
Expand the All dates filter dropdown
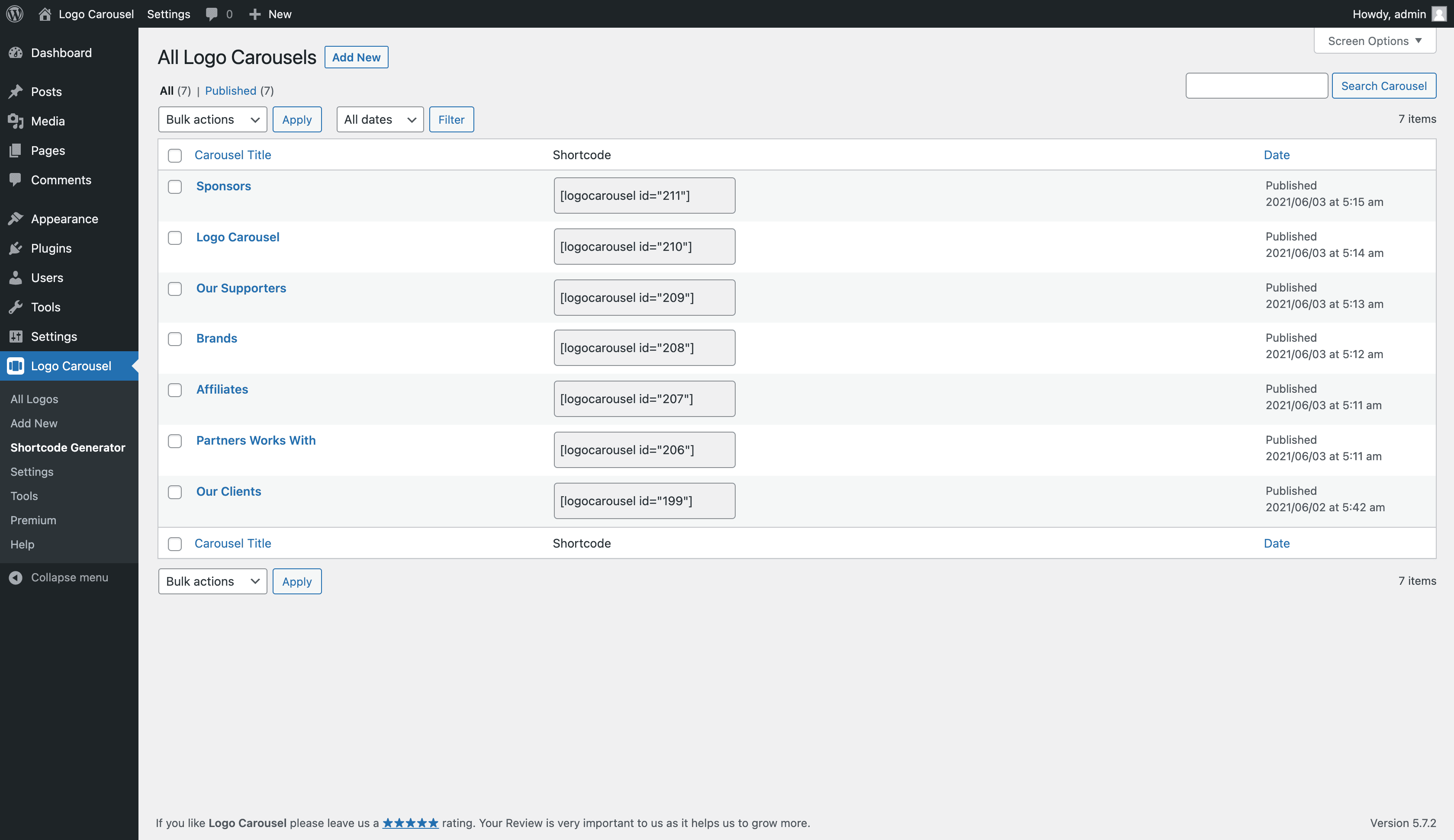[x=379, y=119]
